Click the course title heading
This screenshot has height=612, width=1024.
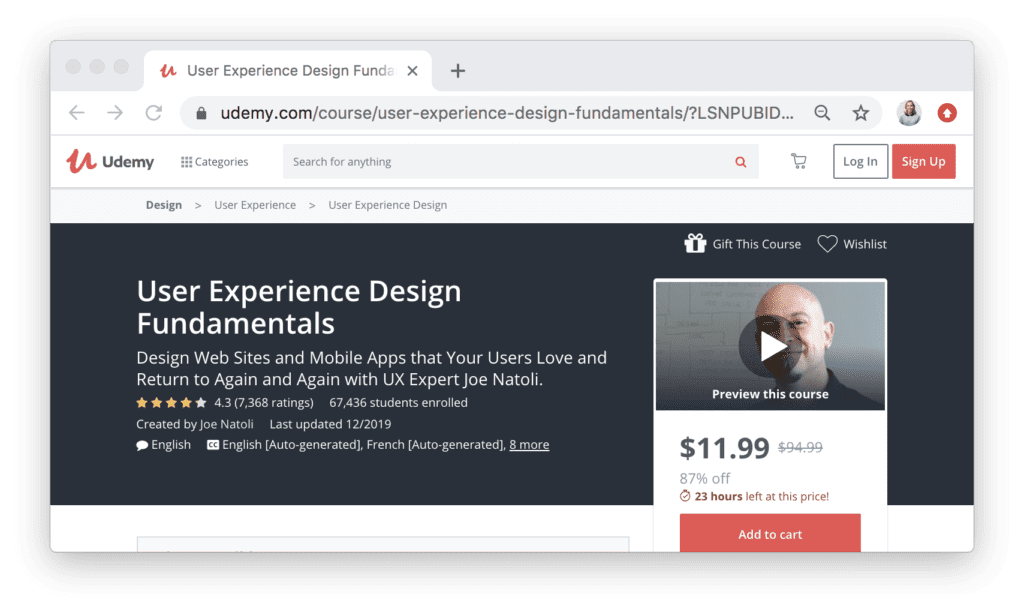click(299, 307)
